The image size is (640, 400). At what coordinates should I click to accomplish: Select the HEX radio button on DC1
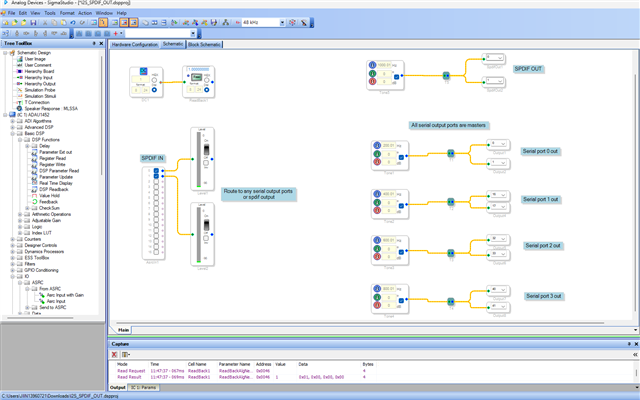tap(154, 80)
